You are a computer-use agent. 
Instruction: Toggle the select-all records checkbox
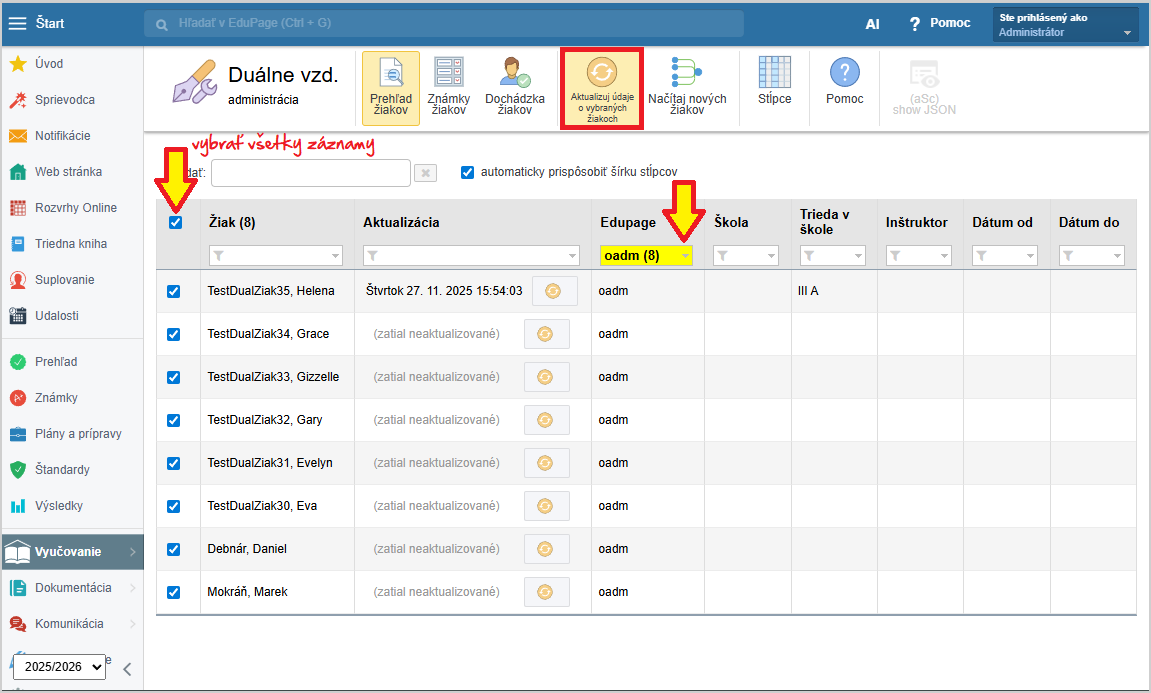(176, 223)
